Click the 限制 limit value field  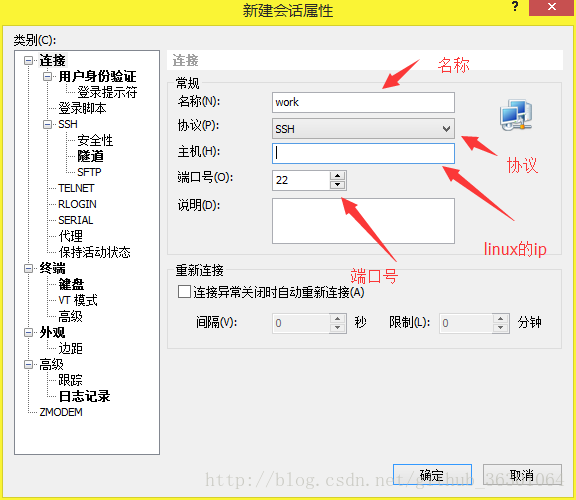pyautogui.click(x=466, y=323)
